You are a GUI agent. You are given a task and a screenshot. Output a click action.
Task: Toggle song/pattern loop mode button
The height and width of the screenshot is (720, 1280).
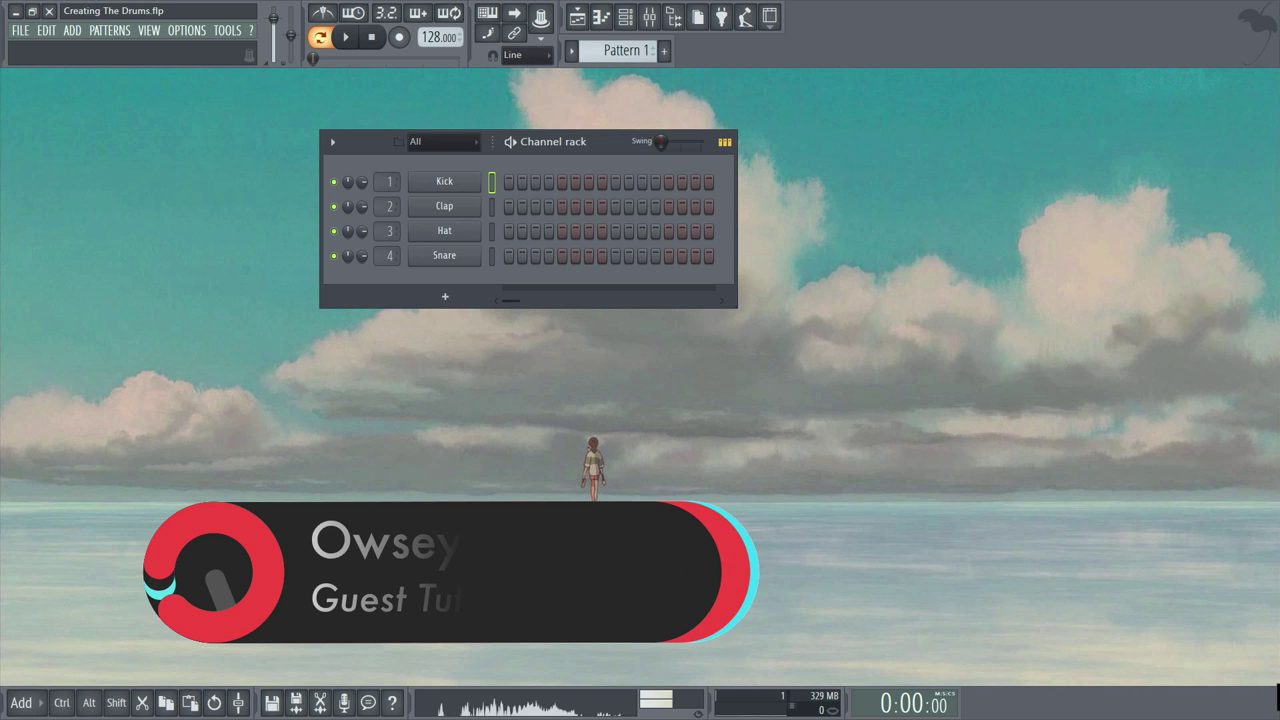[320, 38]
